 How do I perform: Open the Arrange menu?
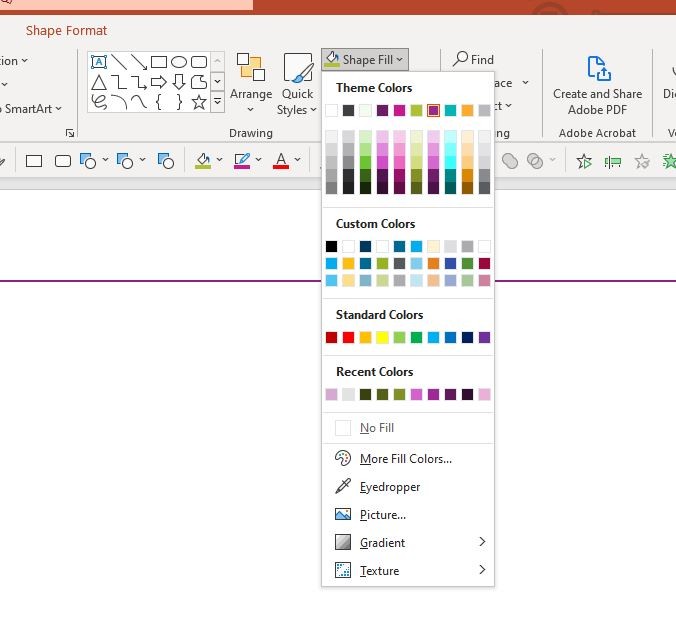tap(250, 82)
